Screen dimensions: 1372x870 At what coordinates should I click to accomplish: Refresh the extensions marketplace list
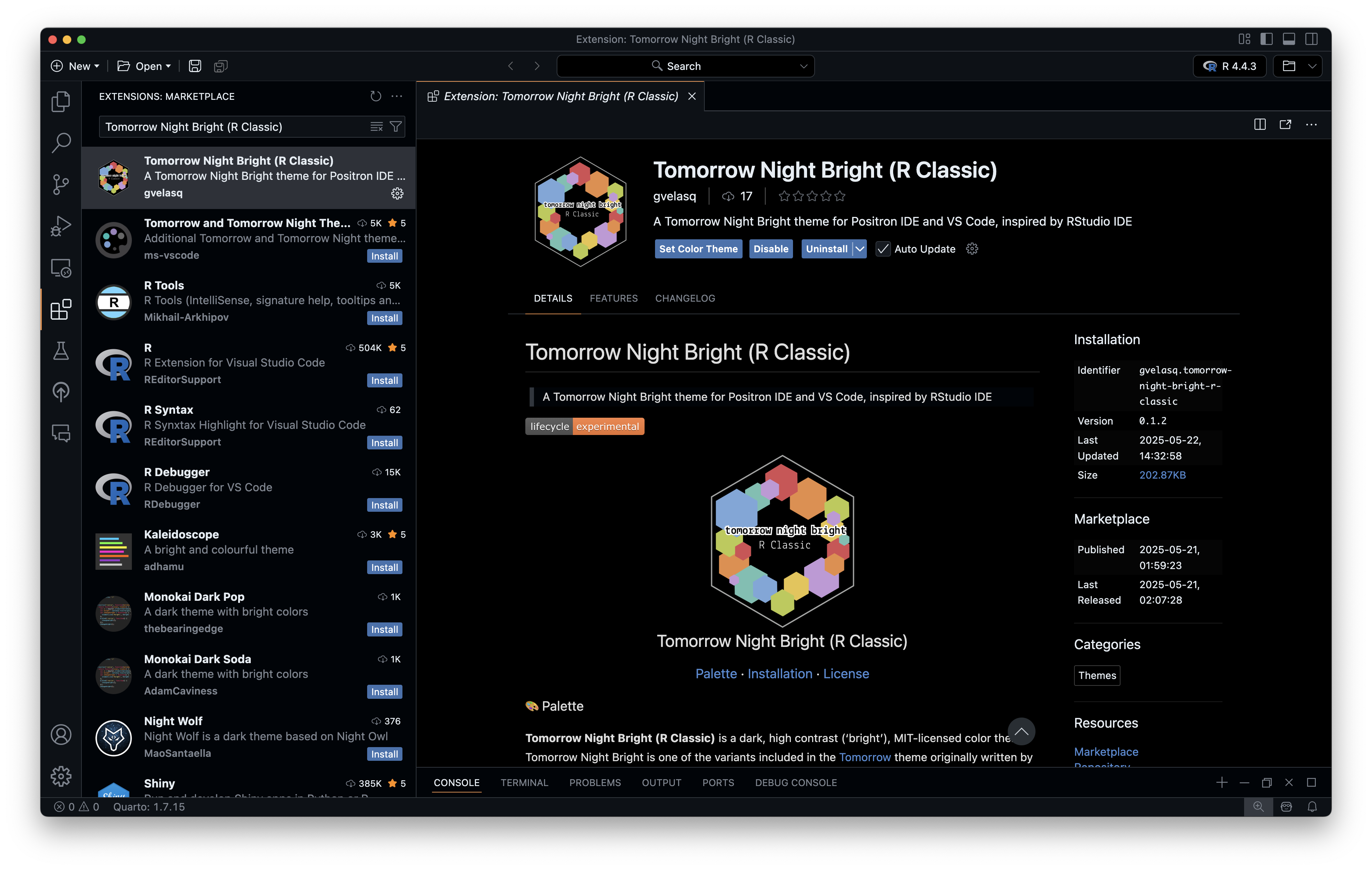(375, 96)
